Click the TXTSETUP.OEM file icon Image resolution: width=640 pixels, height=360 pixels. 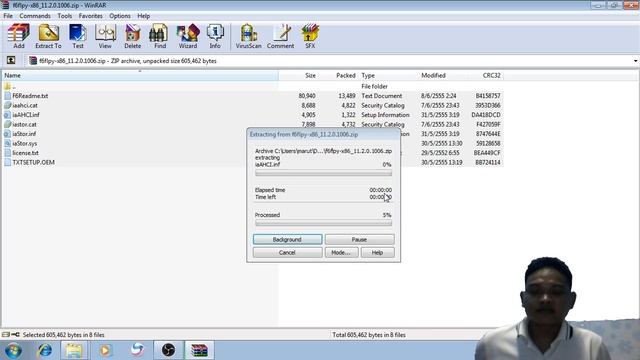(7, 162)
